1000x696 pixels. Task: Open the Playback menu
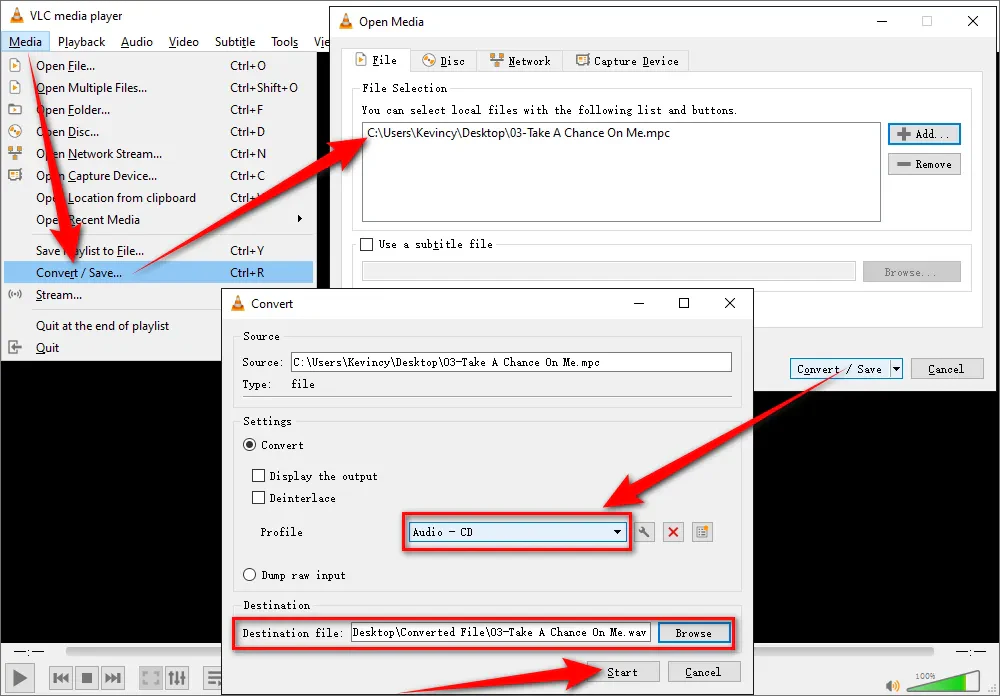point(81,41)
